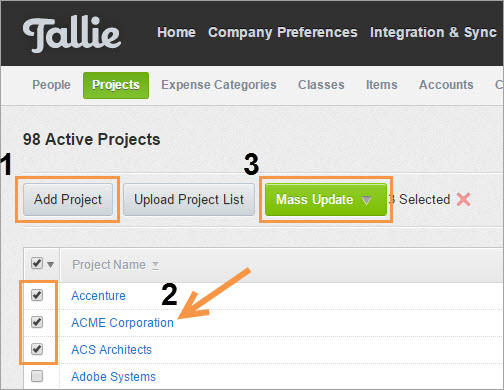Switch to the Expense Categories tab
Viewport: 504px width, 390px height.
[219, 85]
